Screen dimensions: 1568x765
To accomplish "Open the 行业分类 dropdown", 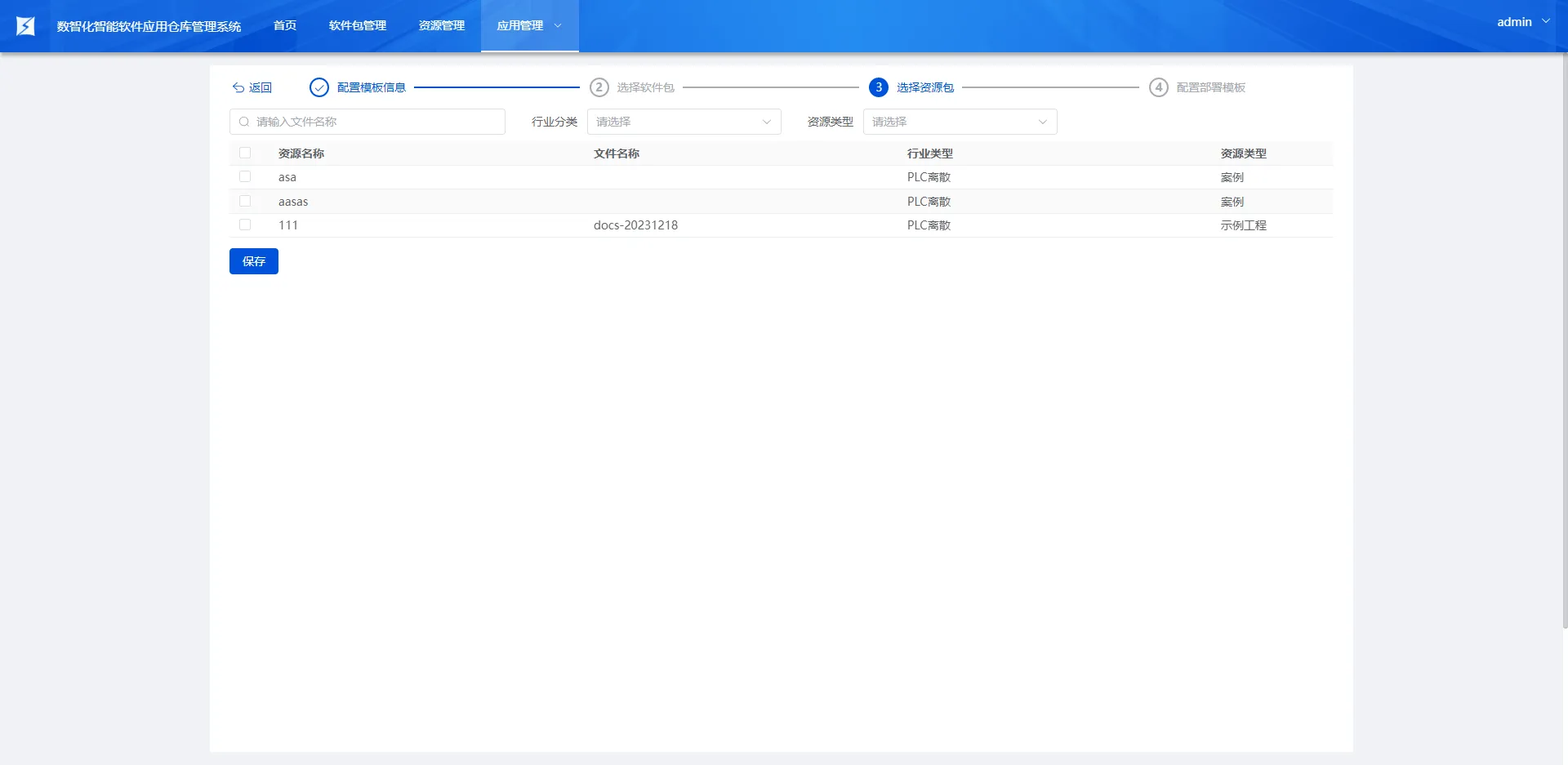I will (684, 122).
